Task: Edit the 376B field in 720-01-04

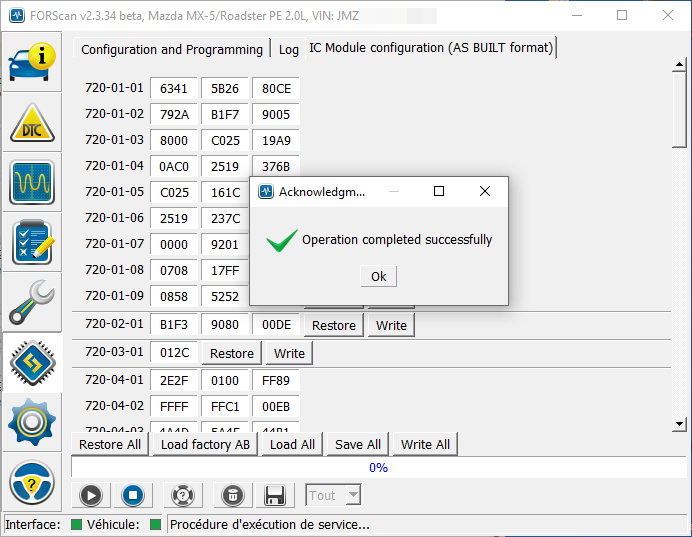Action: point(276,166)
